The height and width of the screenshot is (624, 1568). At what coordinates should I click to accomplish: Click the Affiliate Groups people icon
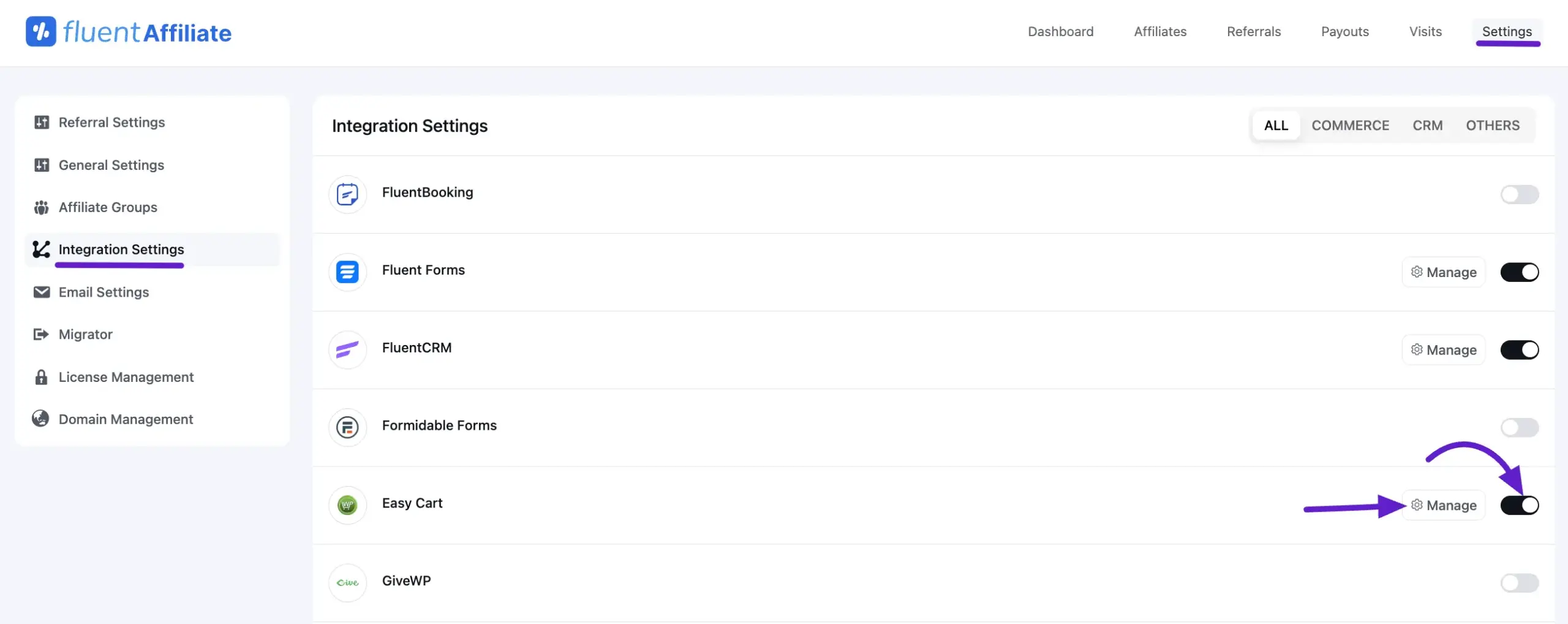41,207
